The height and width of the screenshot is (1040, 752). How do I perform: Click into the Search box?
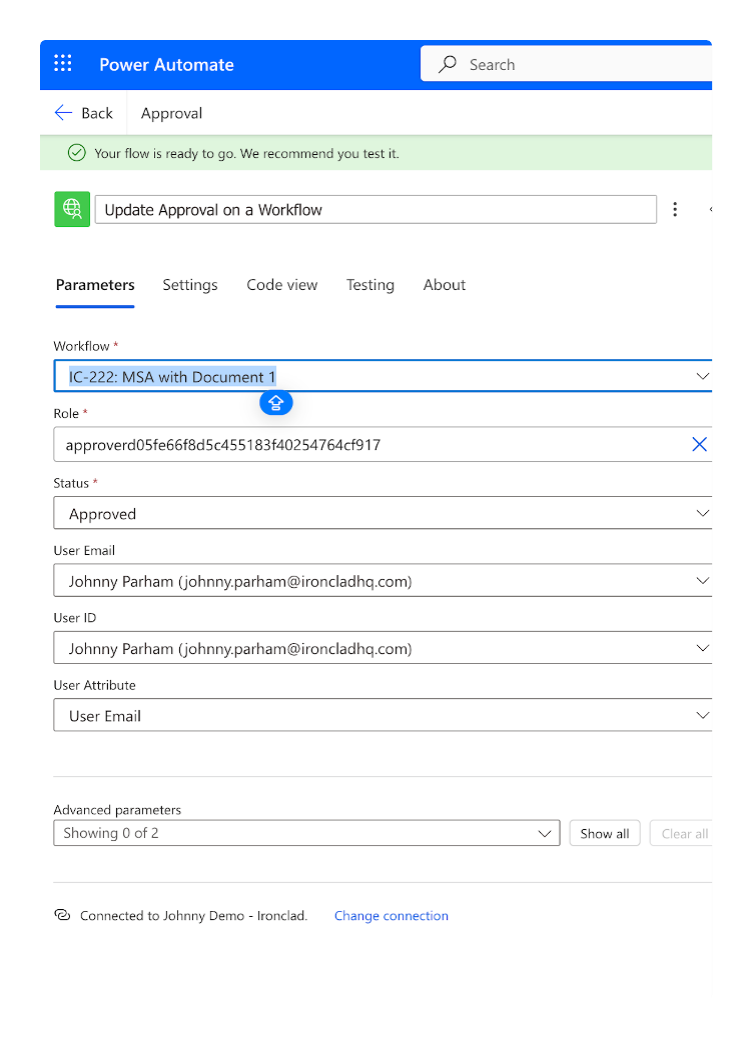coord(566,64)
